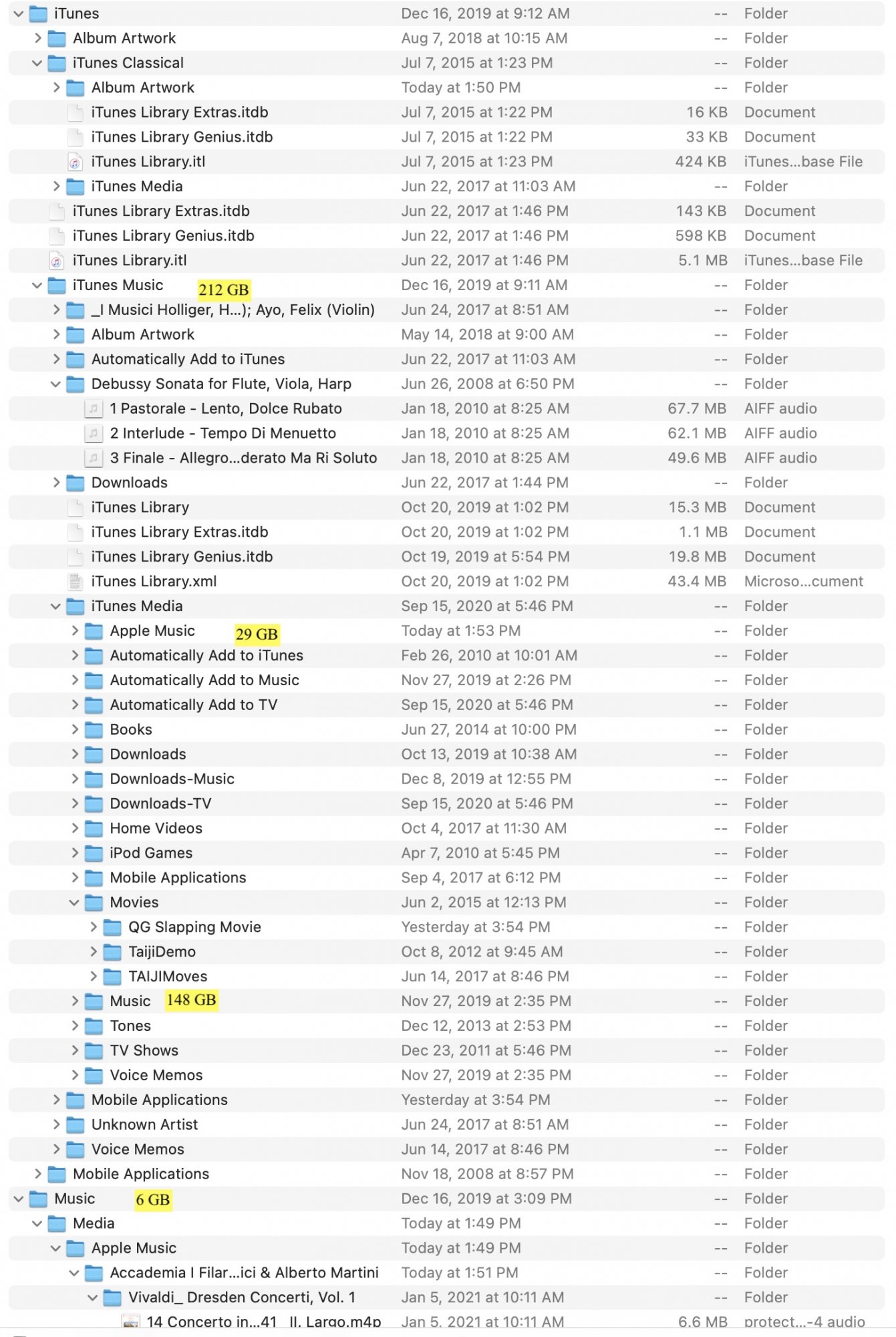
Task: Click the Downloads-Music folder icon
Action: [x=94, y=779]
